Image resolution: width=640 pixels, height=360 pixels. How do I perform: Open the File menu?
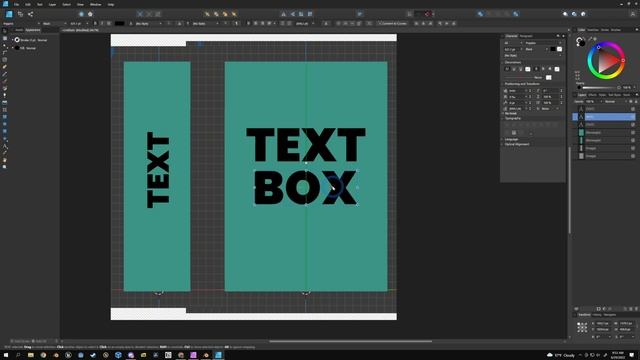tap(16, 4)
